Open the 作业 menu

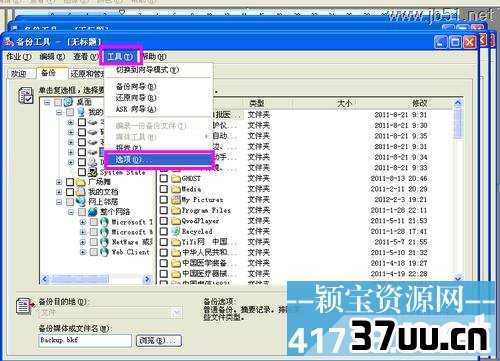click(19, 57)
